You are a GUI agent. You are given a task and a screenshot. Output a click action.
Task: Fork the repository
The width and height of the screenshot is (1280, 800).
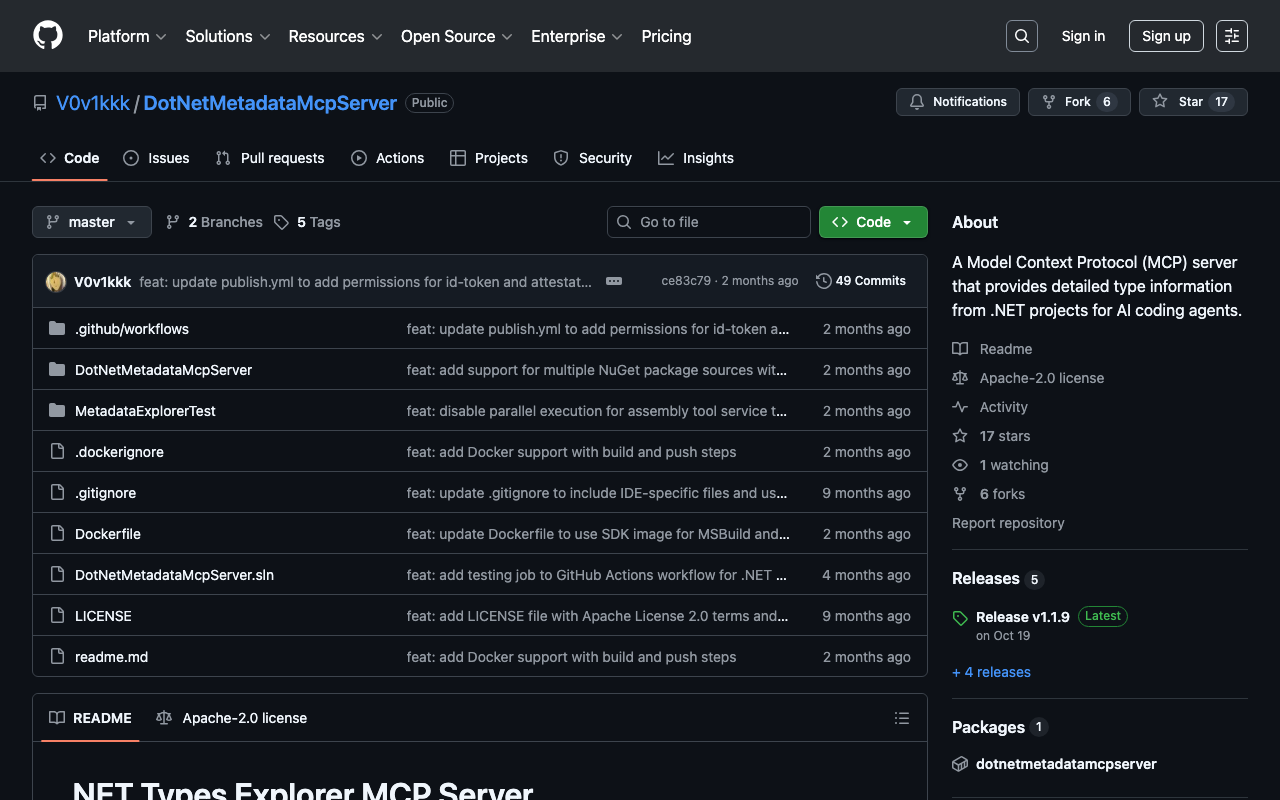pos(1078,102)
